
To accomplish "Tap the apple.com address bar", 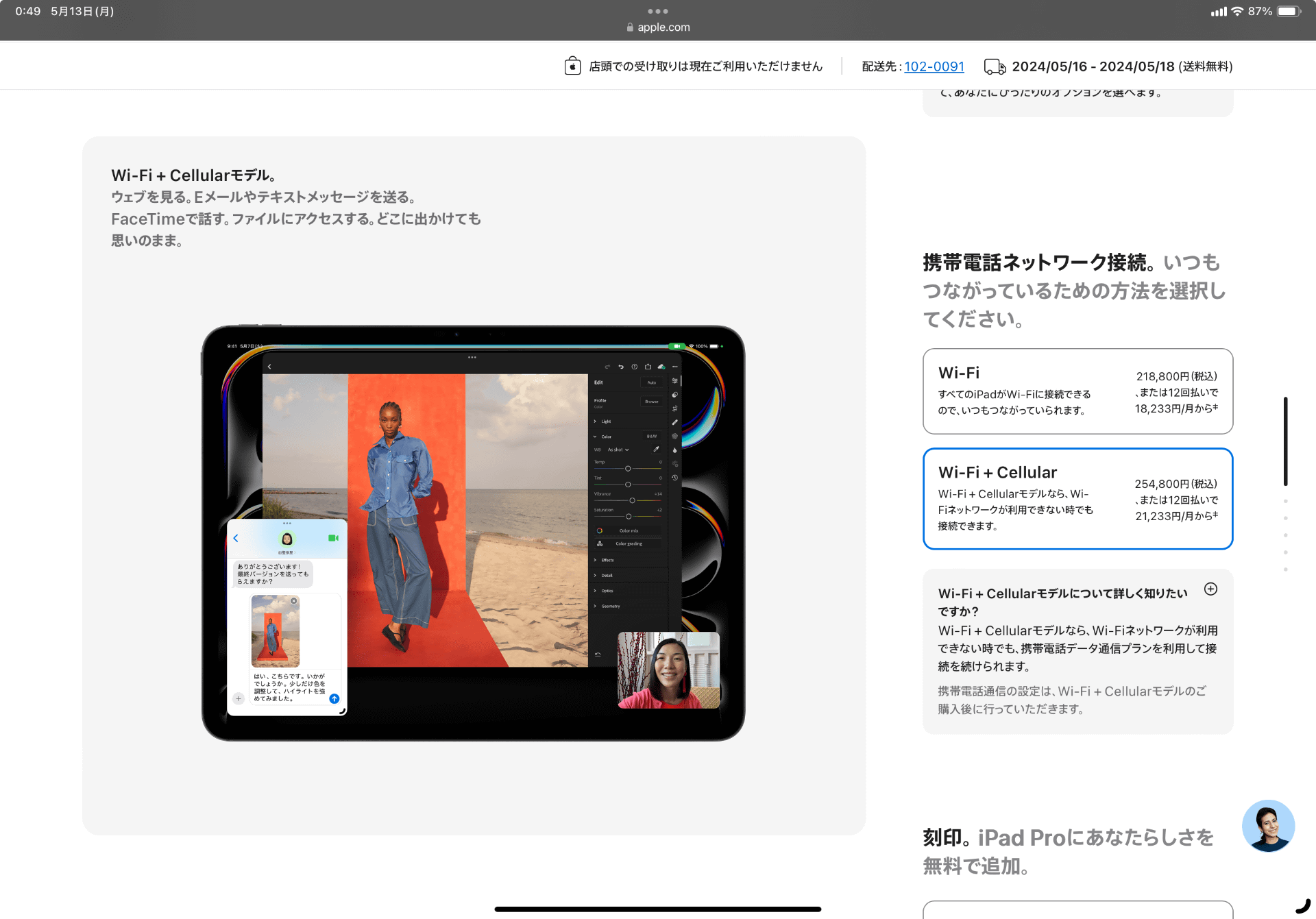I will 658,27.
